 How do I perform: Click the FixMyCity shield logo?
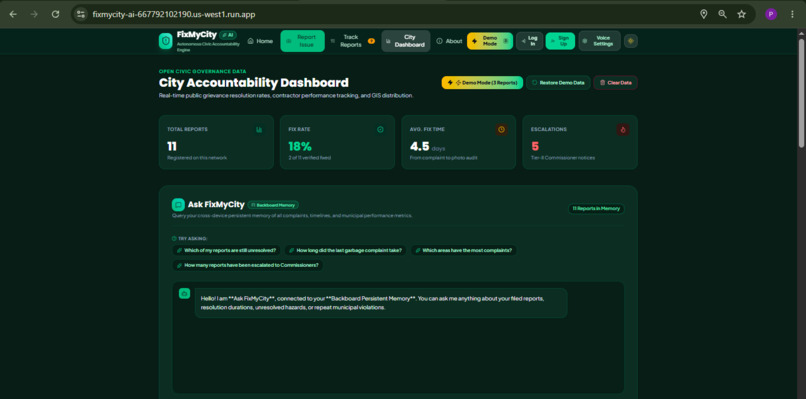pyautogui.click(x=166, y=41)
